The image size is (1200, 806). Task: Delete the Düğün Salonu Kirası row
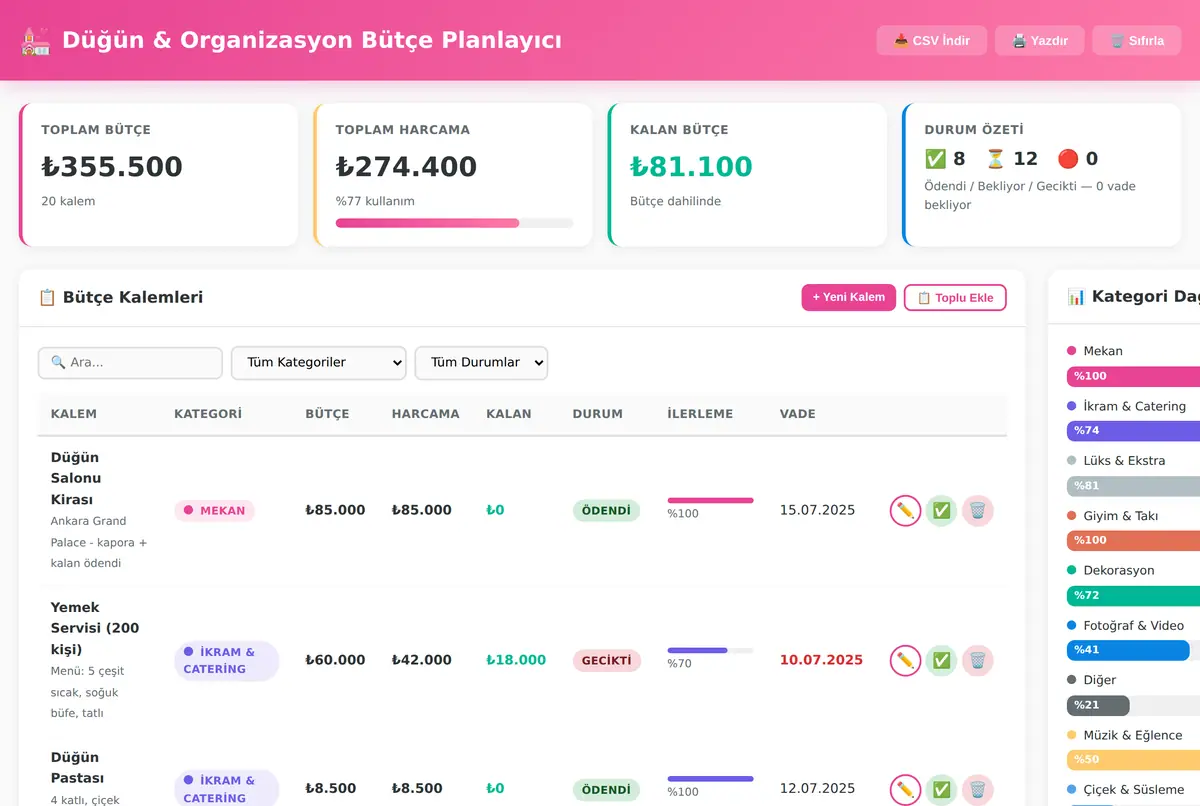coord(977,511)
